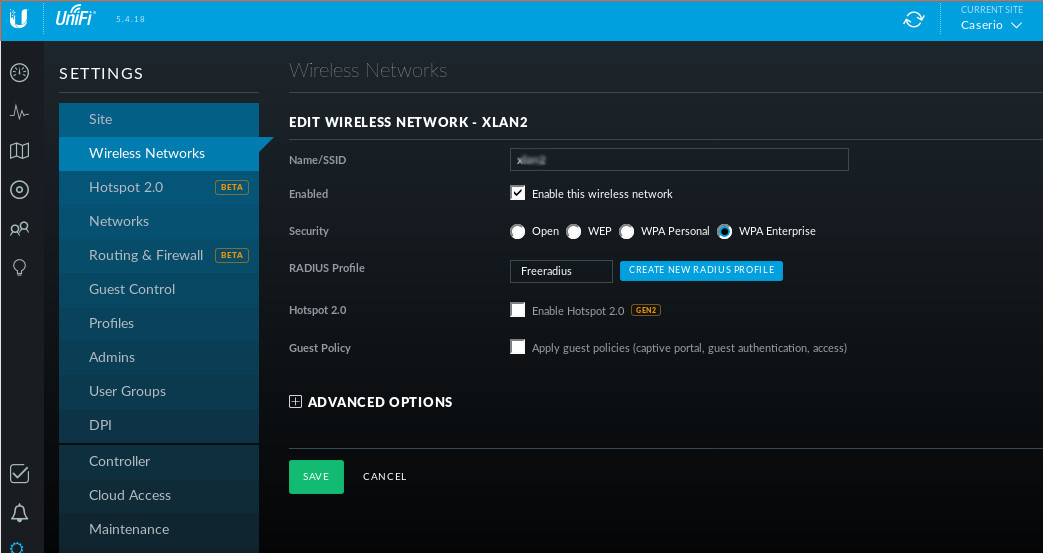Viewport: 1043px width, 553px height.
Task: Click the green Save button
Action: (x=316, y=477)
